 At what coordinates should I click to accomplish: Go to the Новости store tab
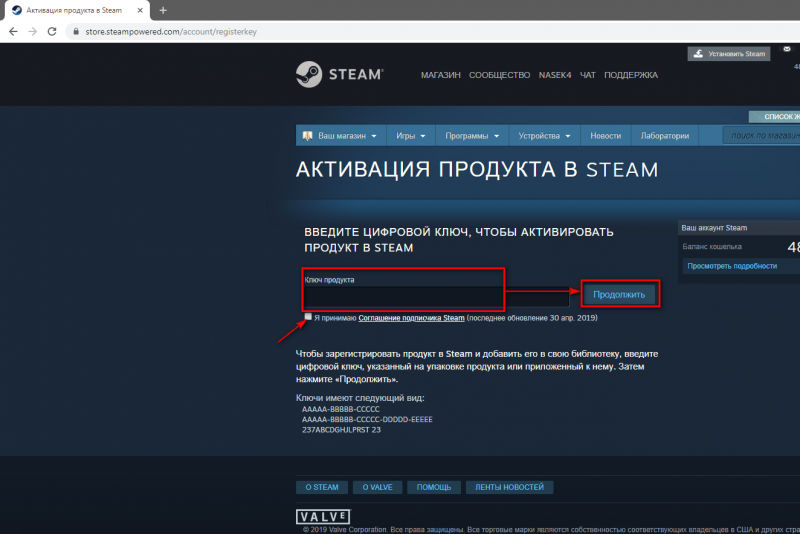pos(606,136)
